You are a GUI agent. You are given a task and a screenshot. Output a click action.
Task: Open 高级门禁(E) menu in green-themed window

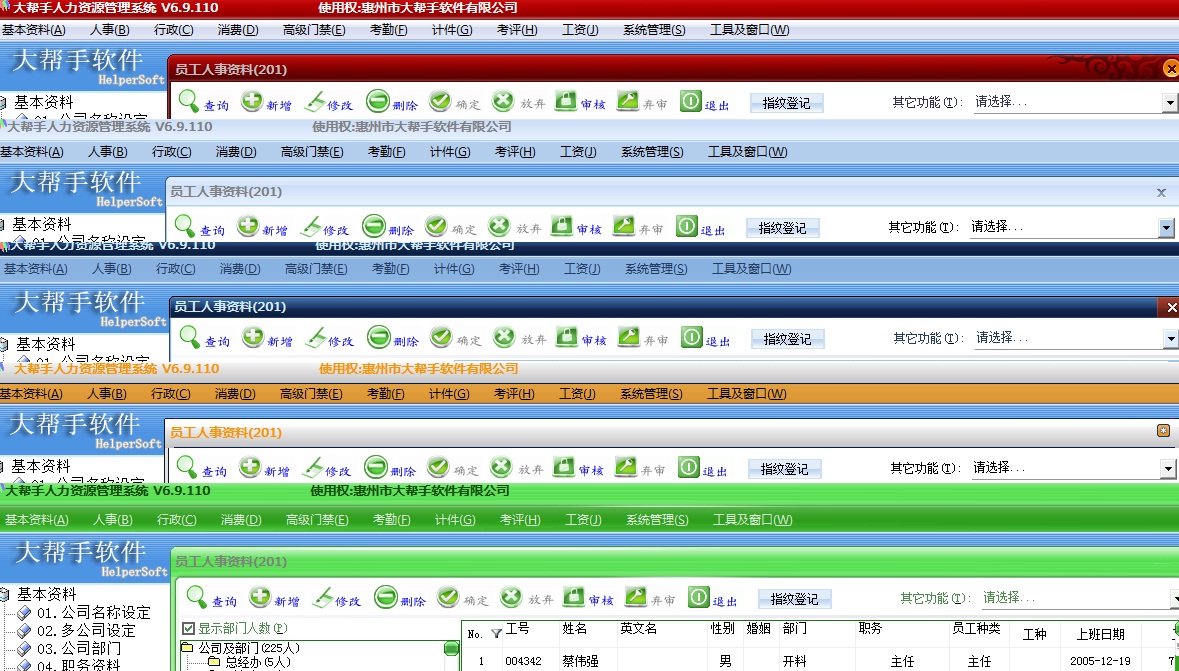(317, 520)
